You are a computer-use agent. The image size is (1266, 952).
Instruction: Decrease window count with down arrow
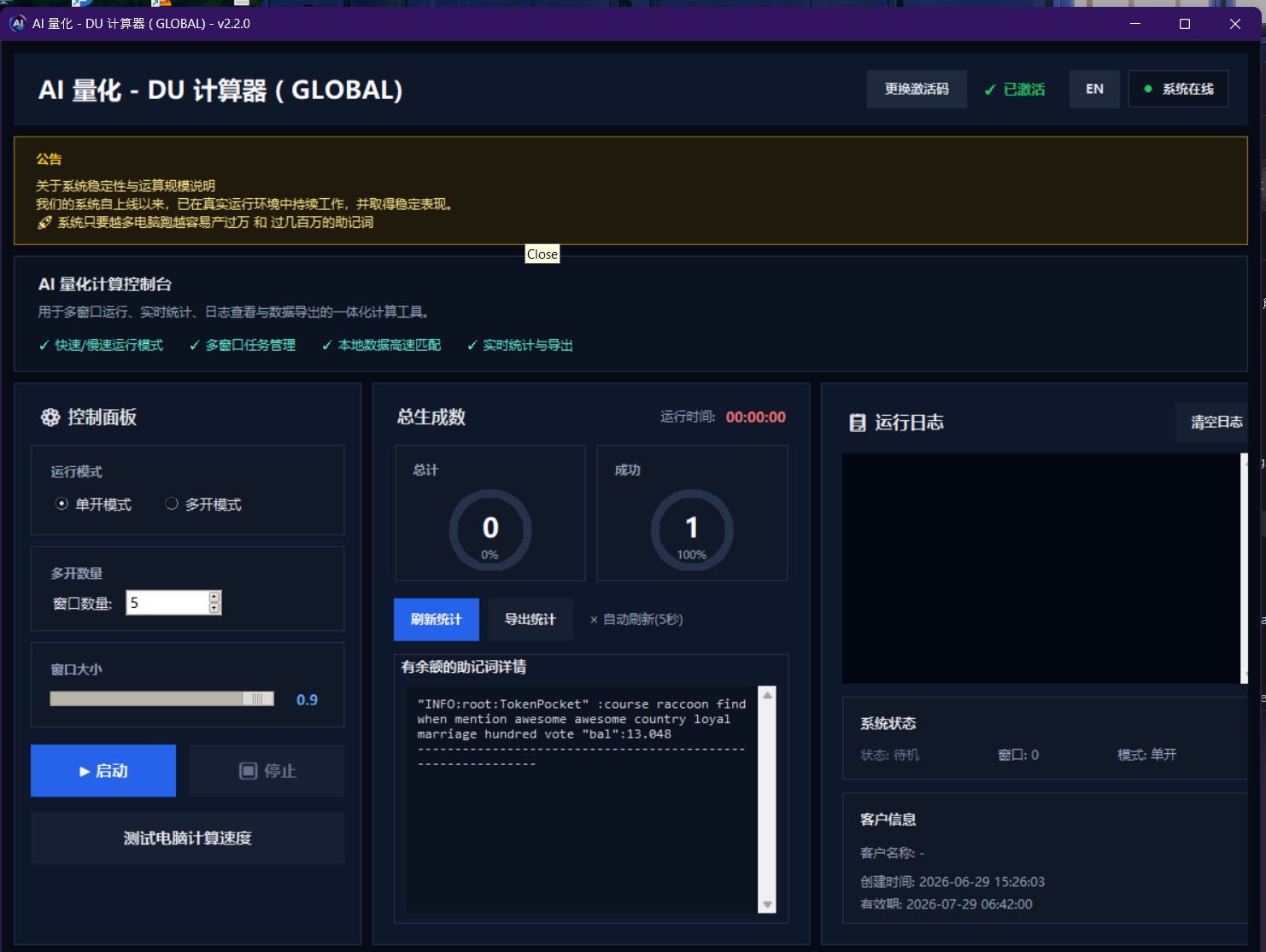click(x=214, y=608)
